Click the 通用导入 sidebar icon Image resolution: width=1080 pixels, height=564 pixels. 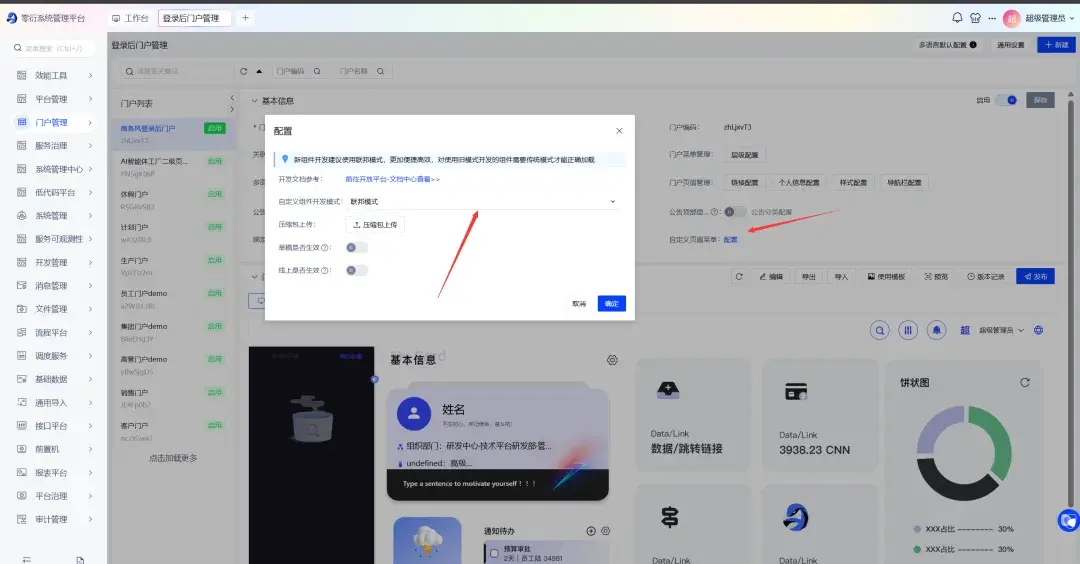(x=21, y=402)
